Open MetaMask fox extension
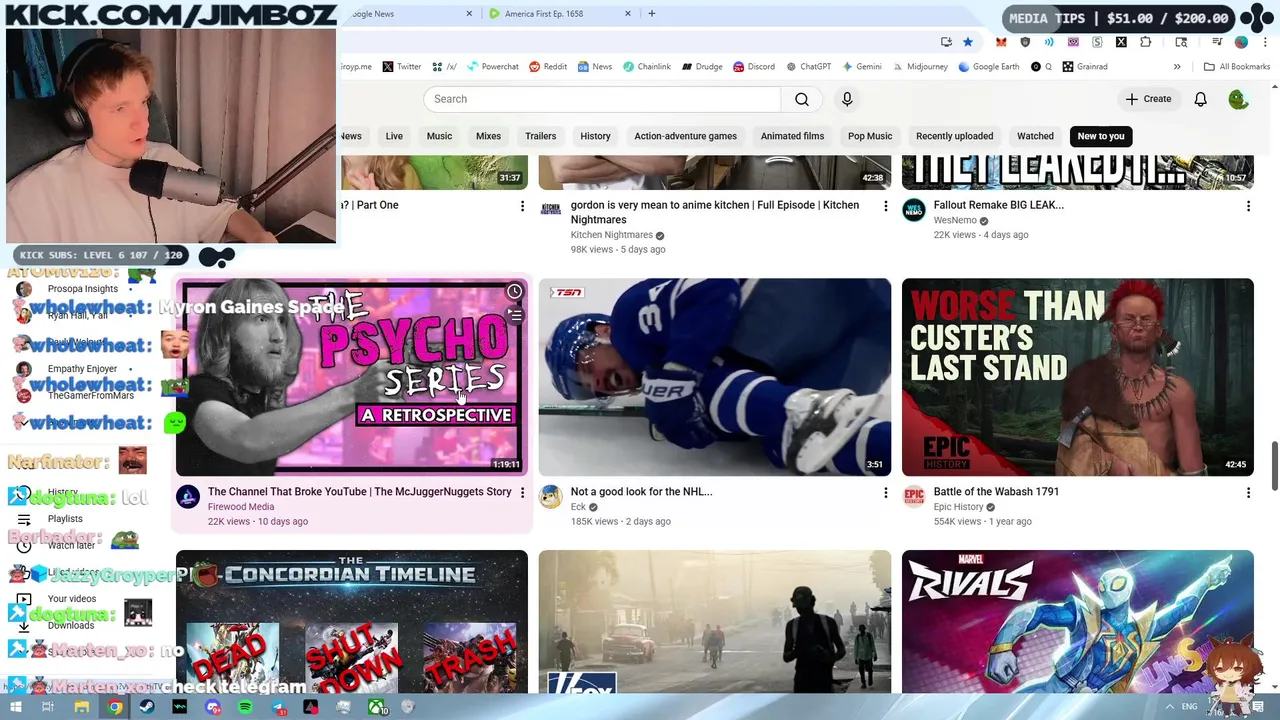Screen dimensions: 1280x720 pyautogui.click(x=1001, y=42)
